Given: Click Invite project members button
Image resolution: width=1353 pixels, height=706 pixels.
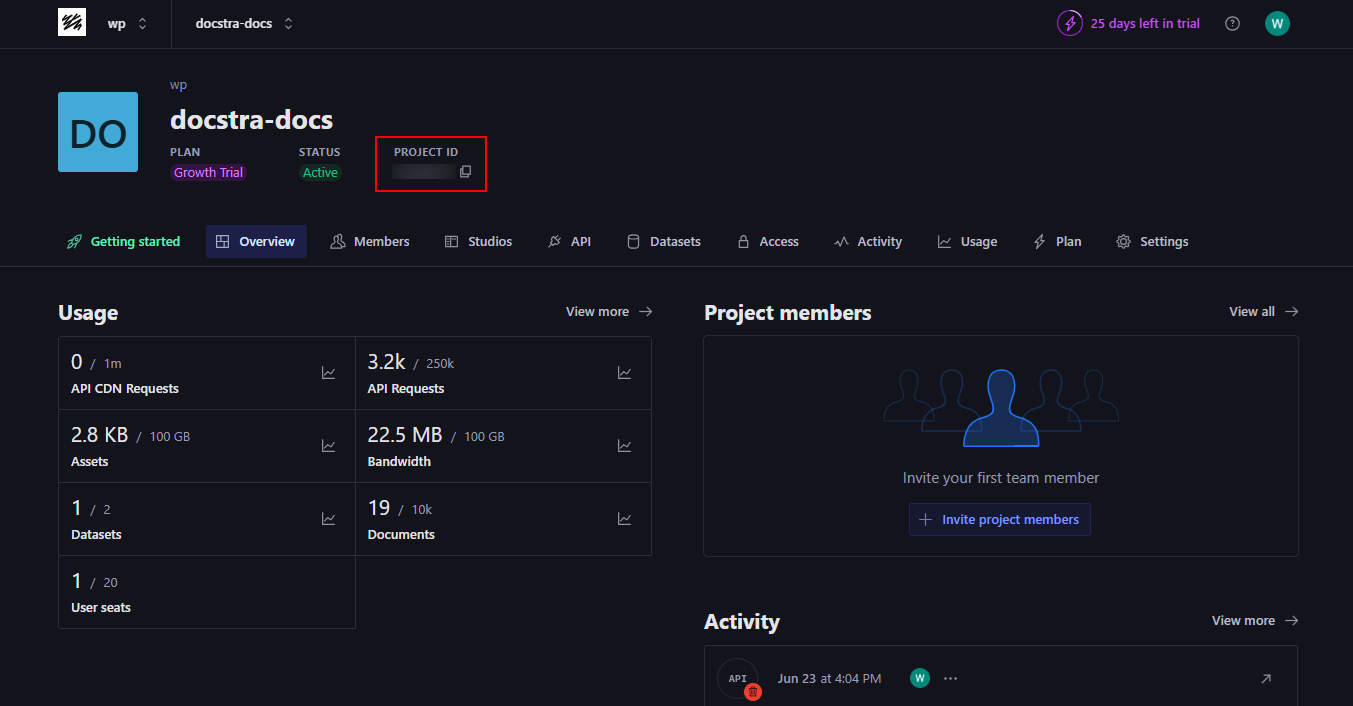Looking at the screenshot, I should pos(999,520).
